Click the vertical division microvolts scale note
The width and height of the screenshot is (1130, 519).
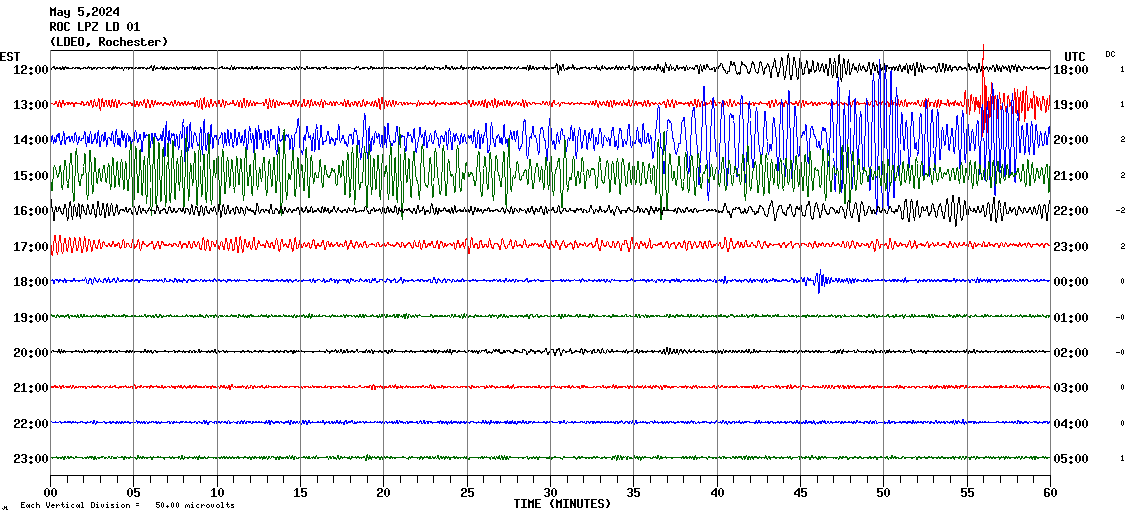click(x=127, y=506)
